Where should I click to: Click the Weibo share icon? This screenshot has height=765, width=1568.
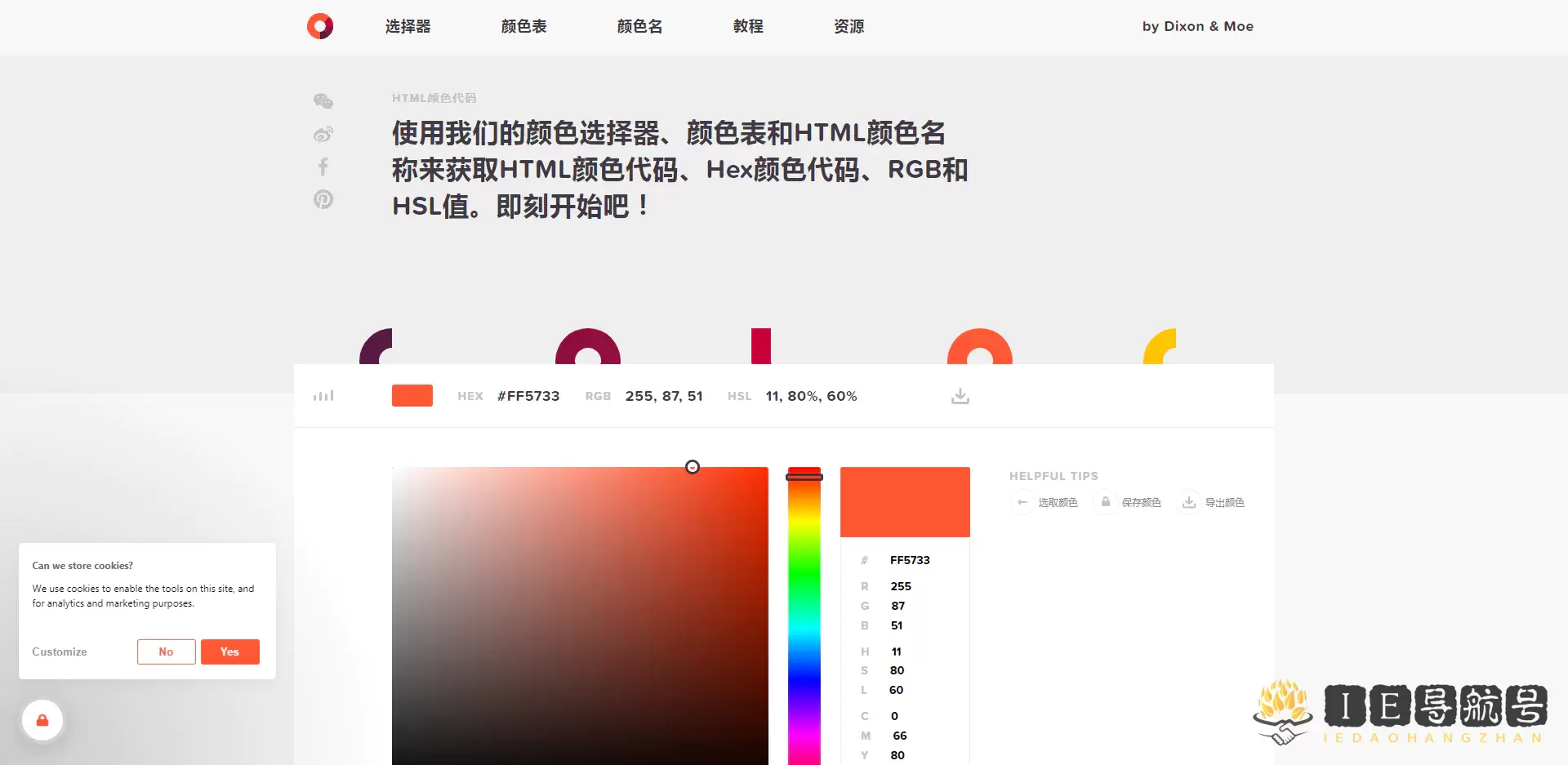coord(323,133)
